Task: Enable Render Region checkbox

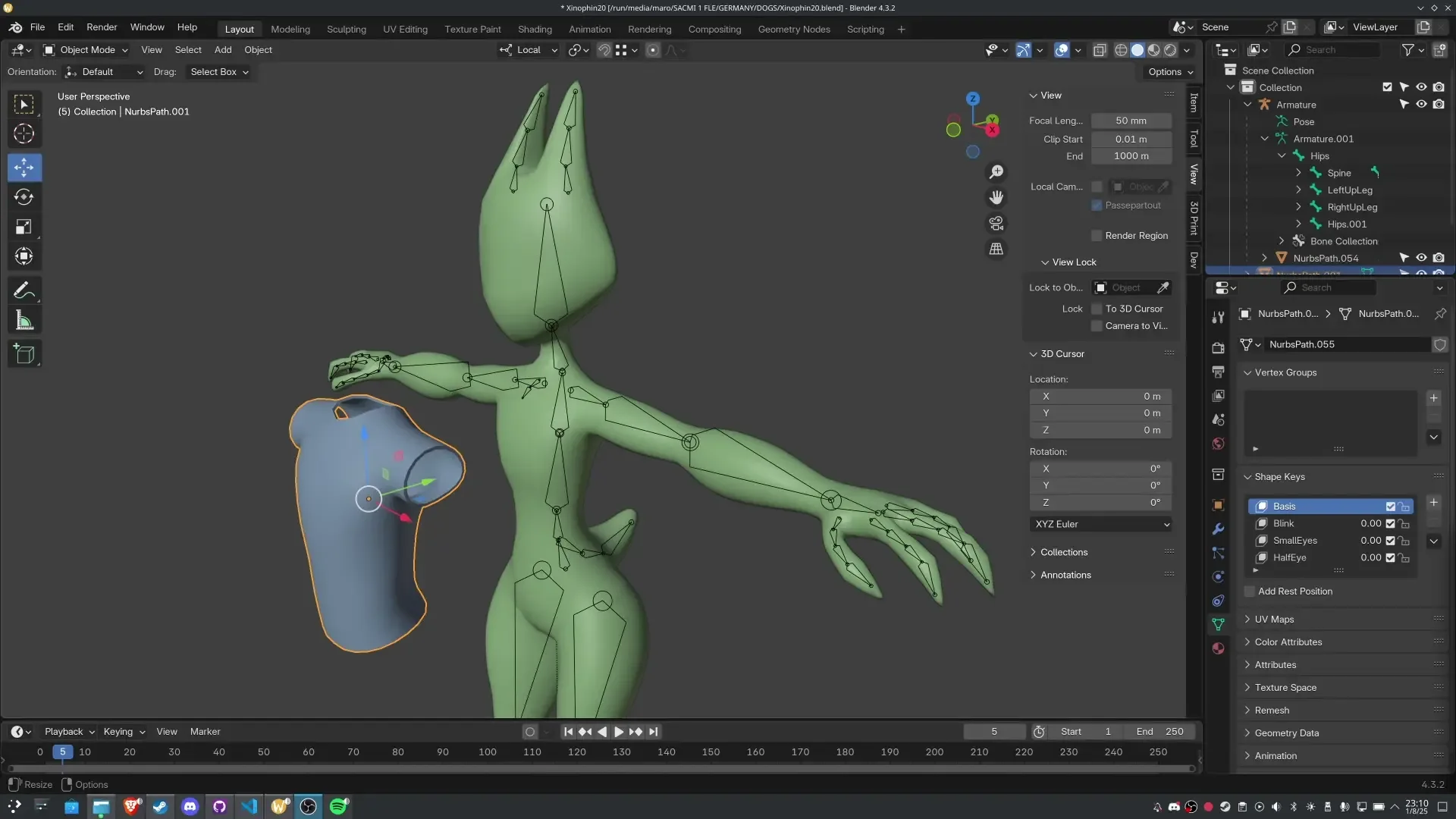Action: [x=1097, y=235]
